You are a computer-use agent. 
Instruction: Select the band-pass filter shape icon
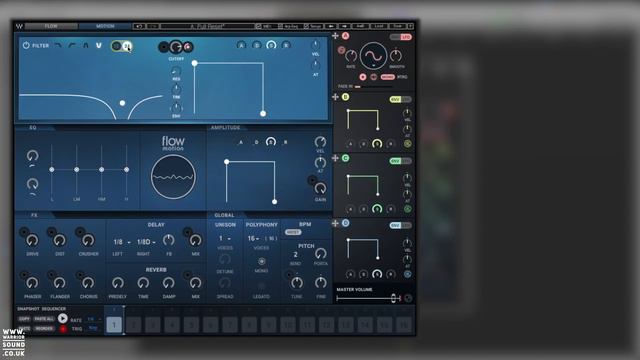(85, 45)
